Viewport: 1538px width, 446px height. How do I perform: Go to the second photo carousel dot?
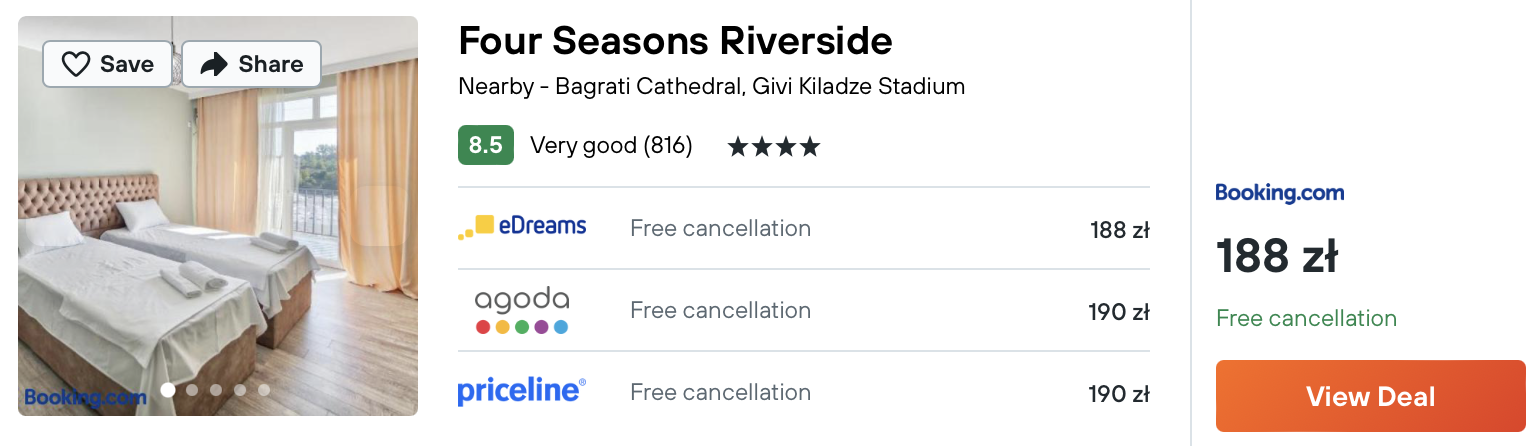coord(192,390)
